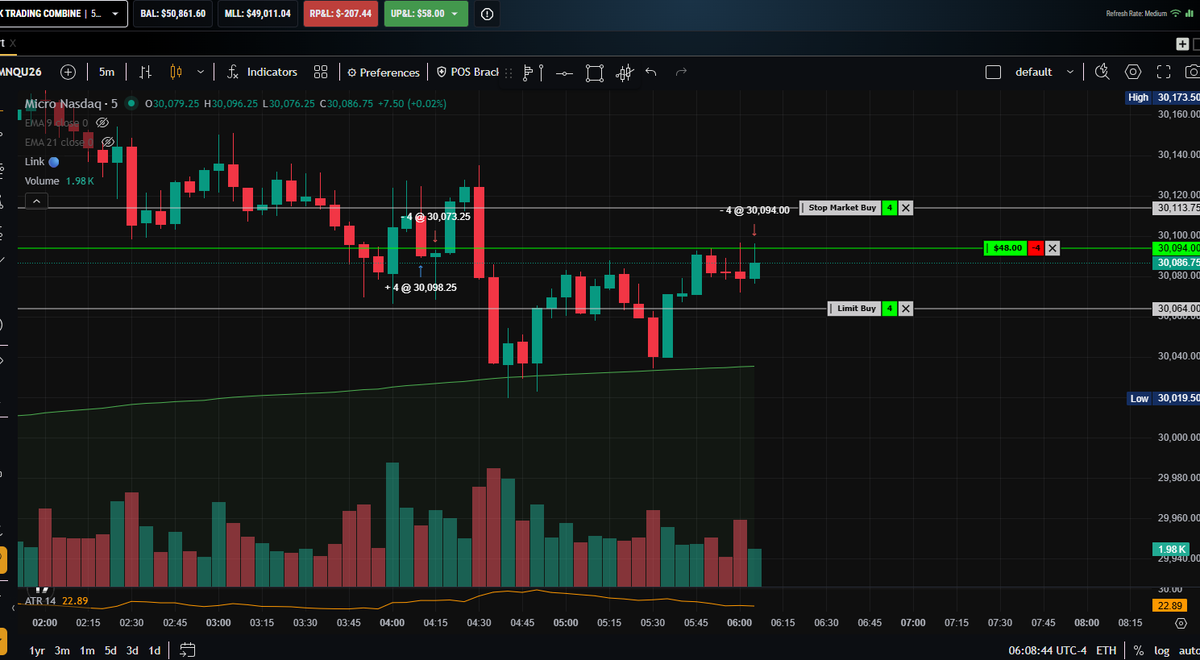Screen dimensions: 1200x660
Task: Open chart Preferences
Action: point(383,72)
